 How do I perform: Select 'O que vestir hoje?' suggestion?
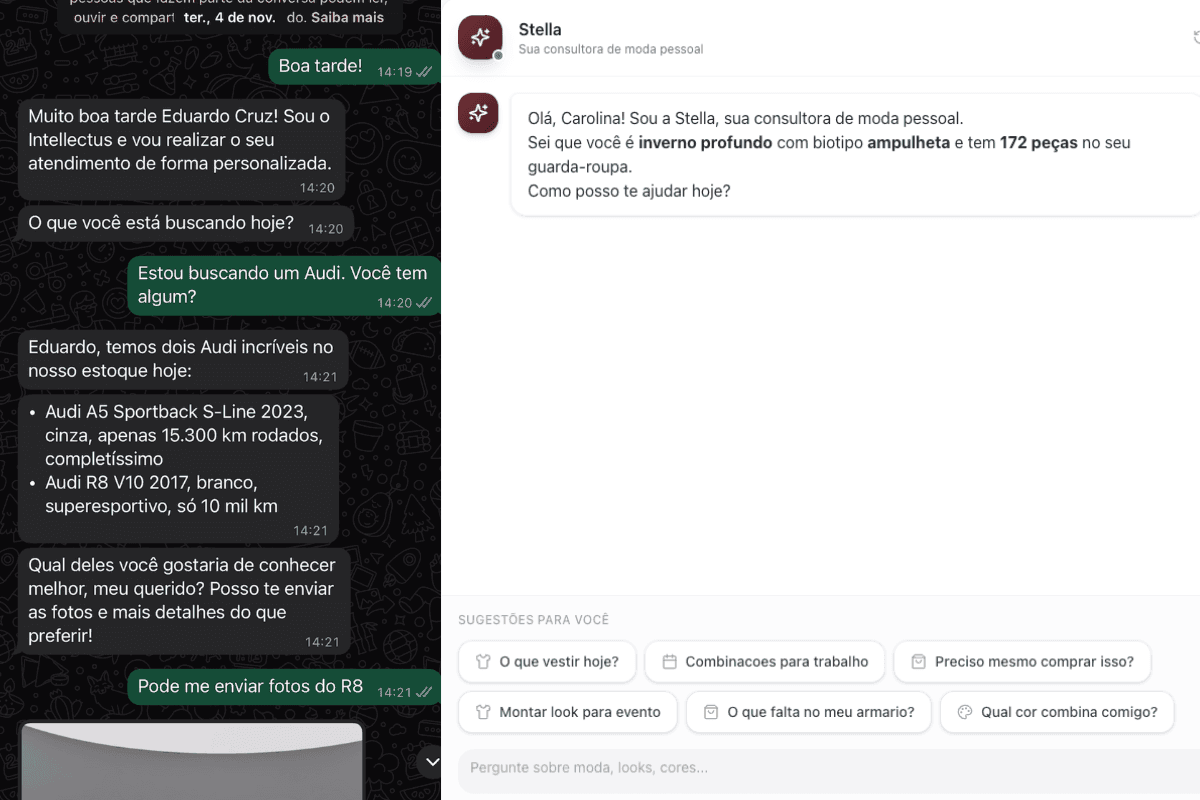coord(547,662)
